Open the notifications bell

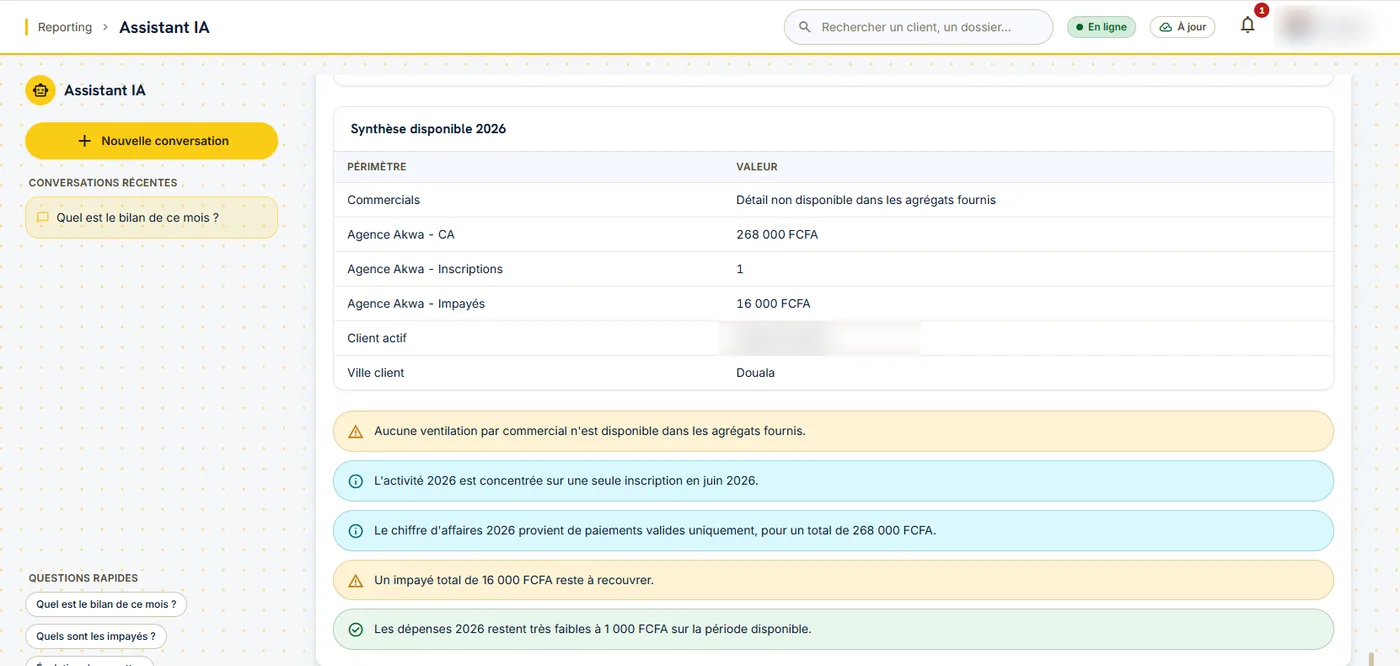pyautogui.click(x=1247, y=26)
